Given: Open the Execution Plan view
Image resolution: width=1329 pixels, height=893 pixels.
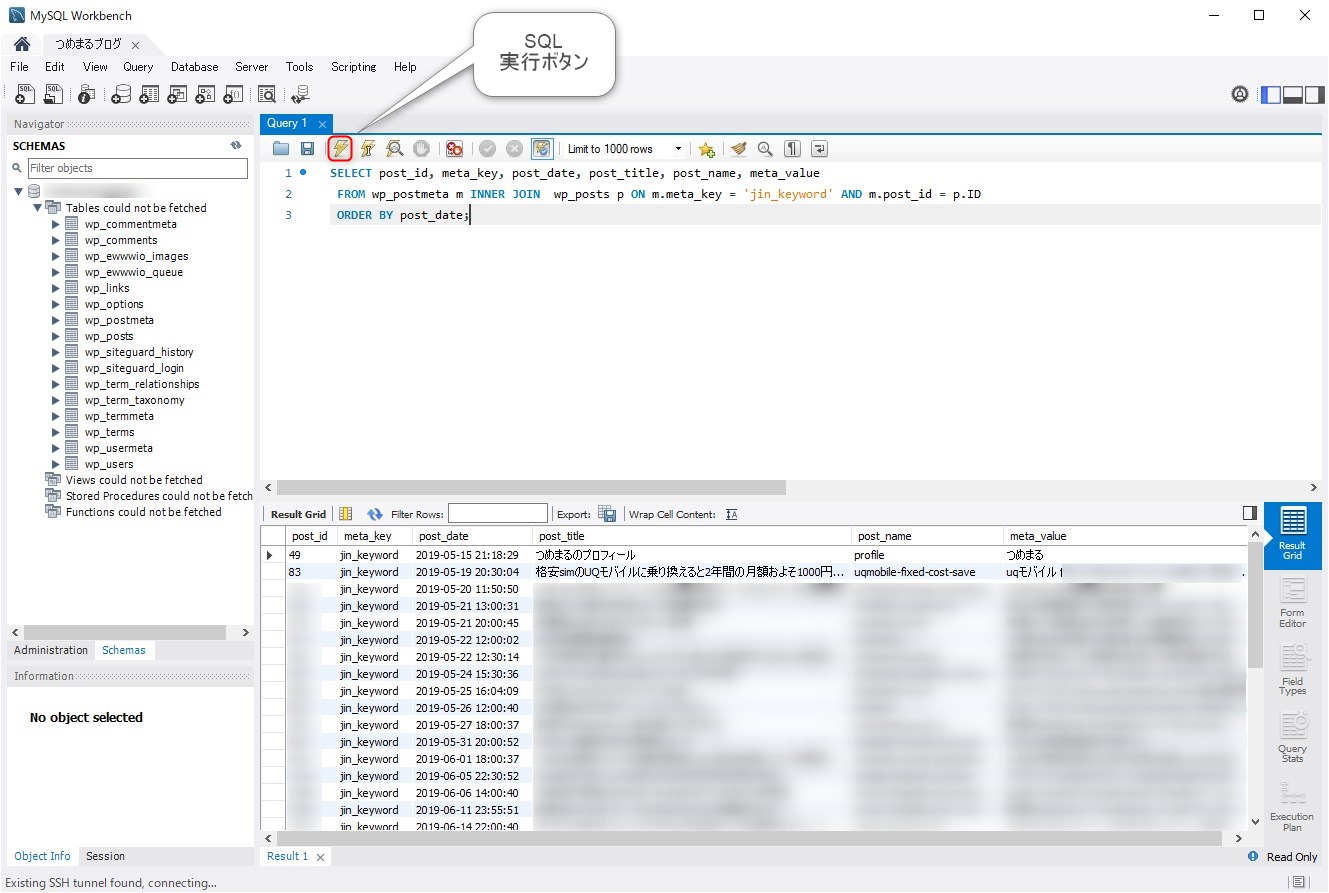Looking at the screenshot, I should [1292, 806].
